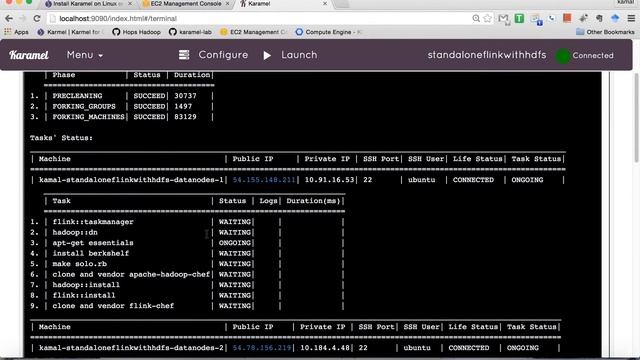Click duration value 83129
640x360 pixels.
point(185,117)
